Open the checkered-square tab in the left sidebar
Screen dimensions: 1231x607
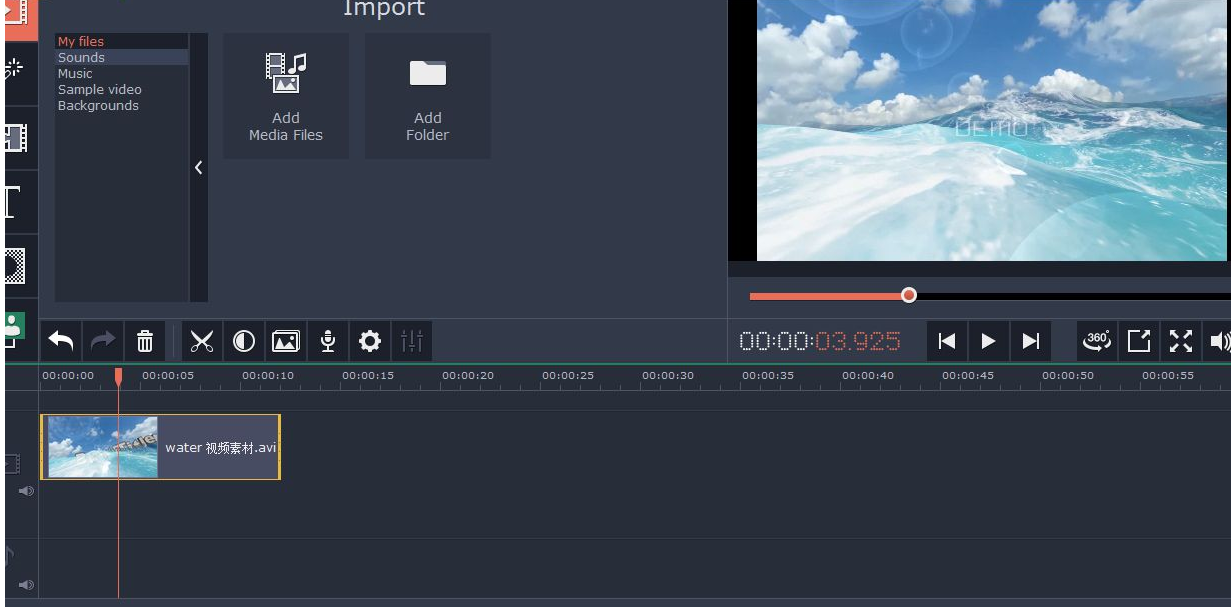click(17, 266)
